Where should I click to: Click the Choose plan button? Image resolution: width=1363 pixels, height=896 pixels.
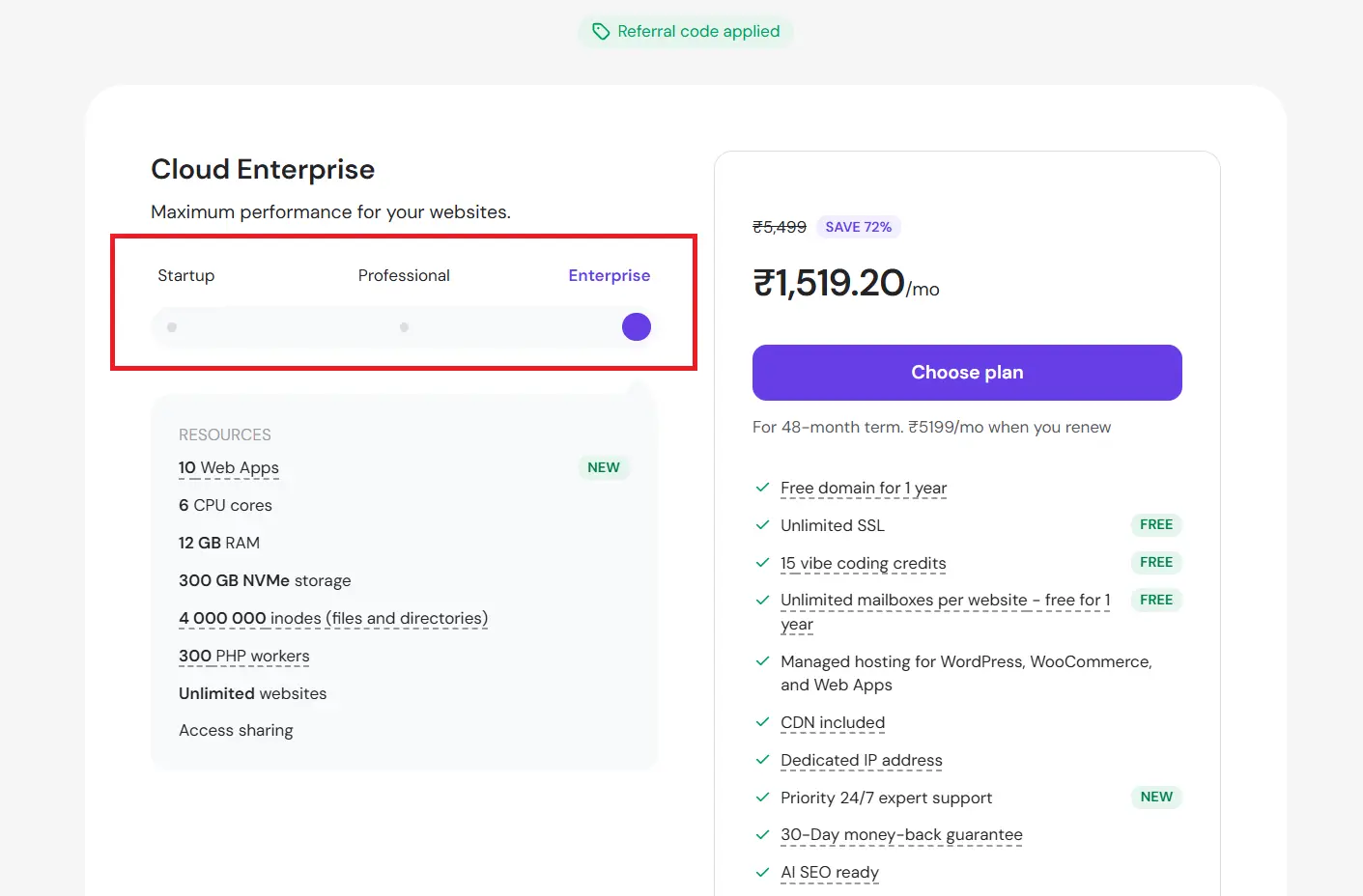pos(967,373)
